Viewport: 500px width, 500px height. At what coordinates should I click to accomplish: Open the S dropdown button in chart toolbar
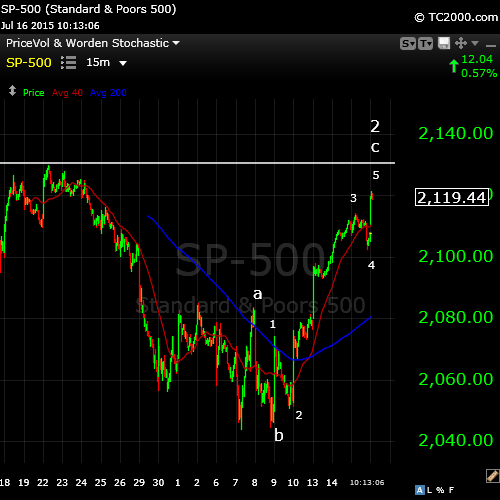pos(408,44)
